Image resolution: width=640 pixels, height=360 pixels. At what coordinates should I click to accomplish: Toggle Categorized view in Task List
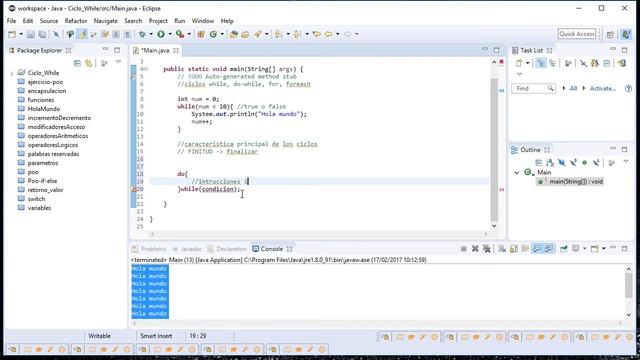(541, 63)
